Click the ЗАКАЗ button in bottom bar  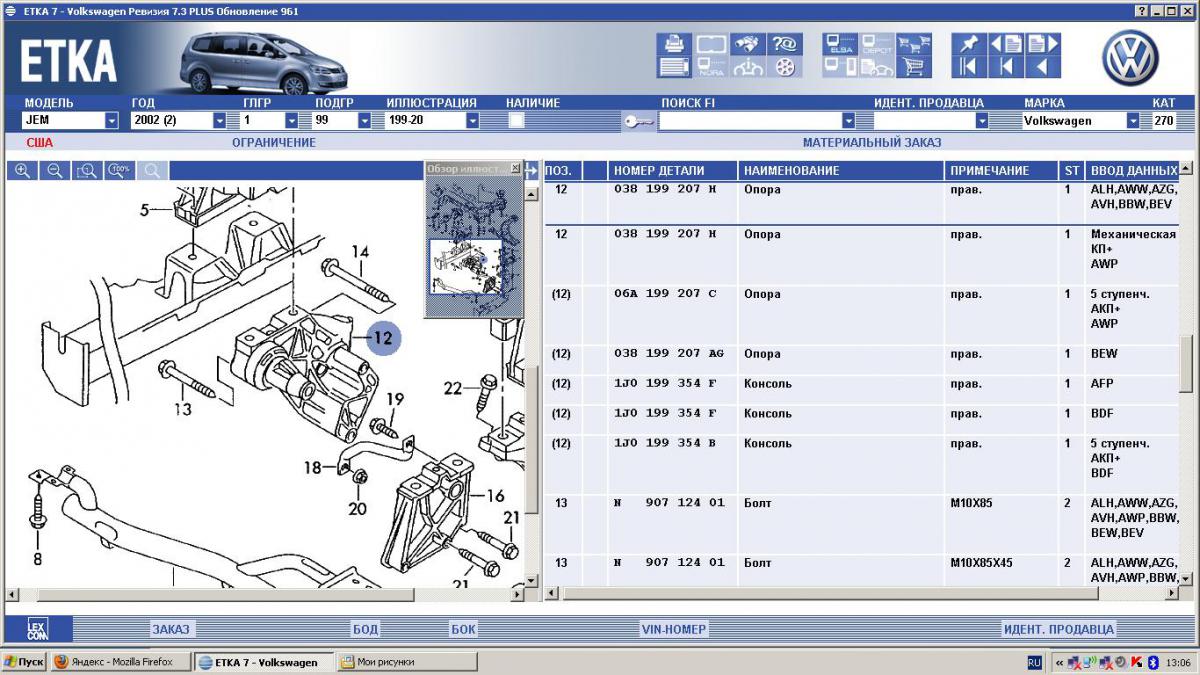pos(170,629)
